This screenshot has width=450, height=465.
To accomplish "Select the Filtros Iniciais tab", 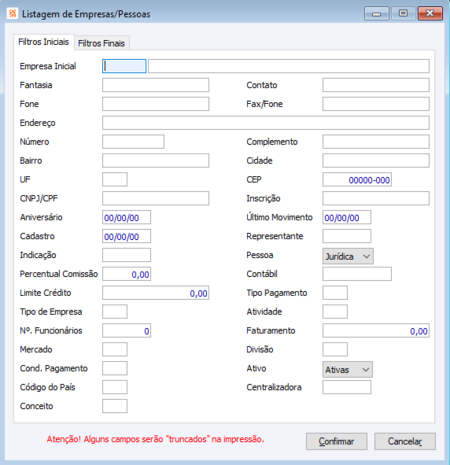I will (44, 42).
